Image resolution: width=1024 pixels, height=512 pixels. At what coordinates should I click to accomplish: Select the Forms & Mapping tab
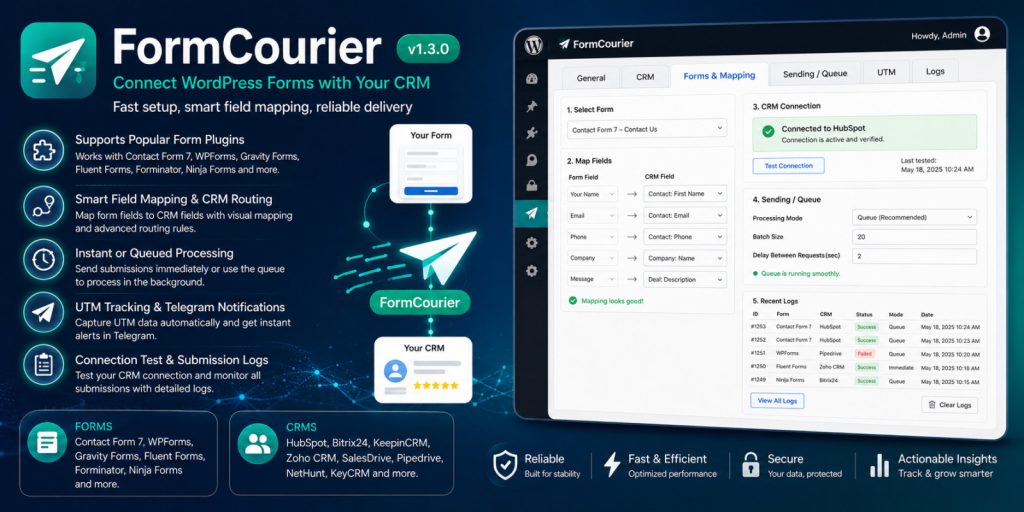pos(719,76)
